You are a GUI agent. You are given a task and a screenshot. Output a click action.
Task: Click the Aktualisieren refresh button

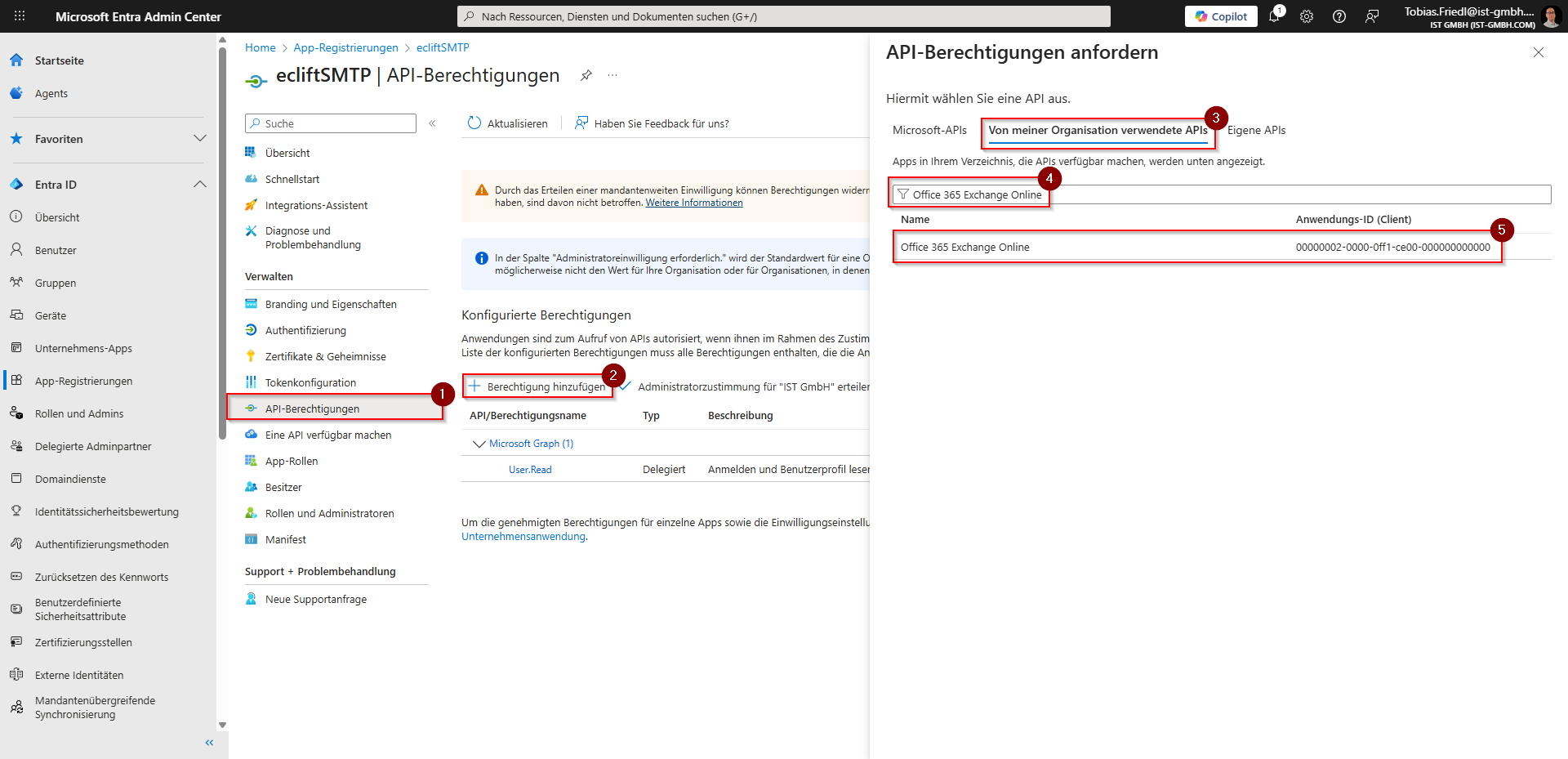[x=507, y=123]
